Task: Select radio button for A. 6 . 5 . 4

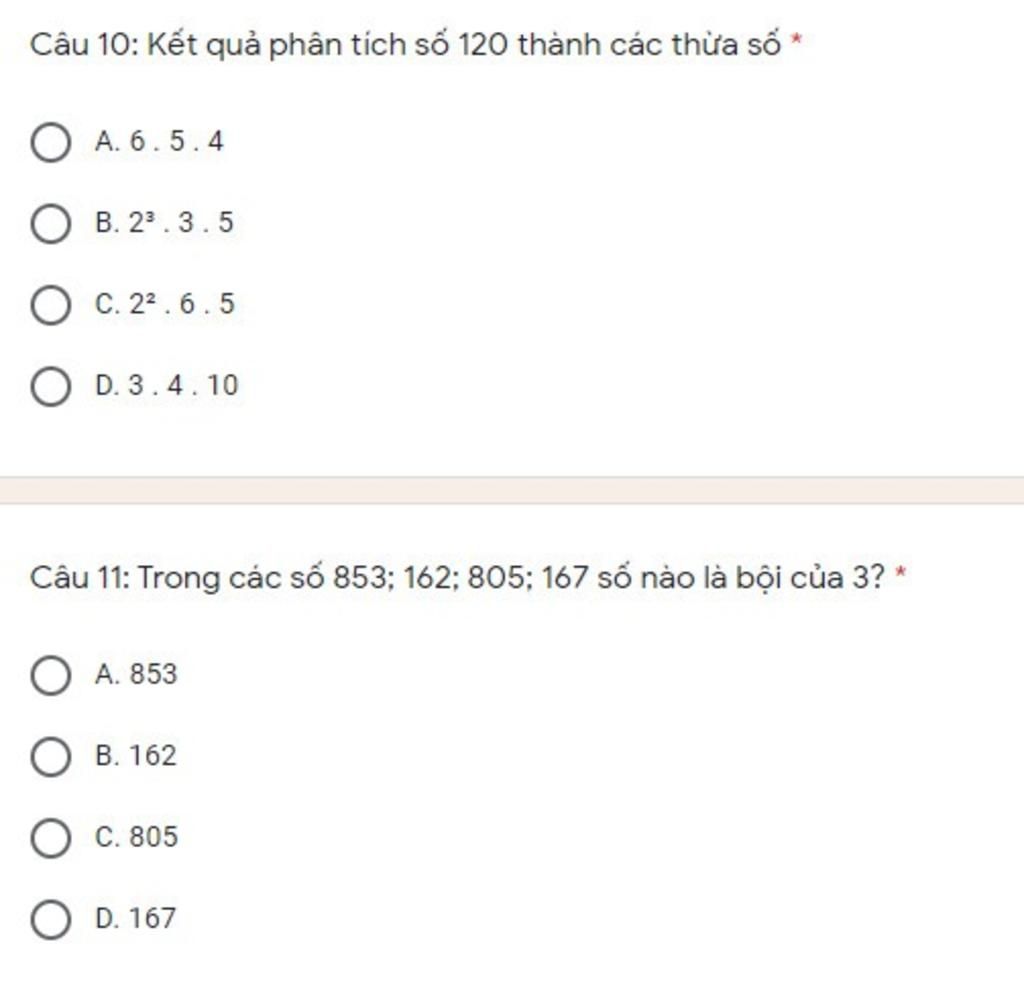Action: pos(50,142)
